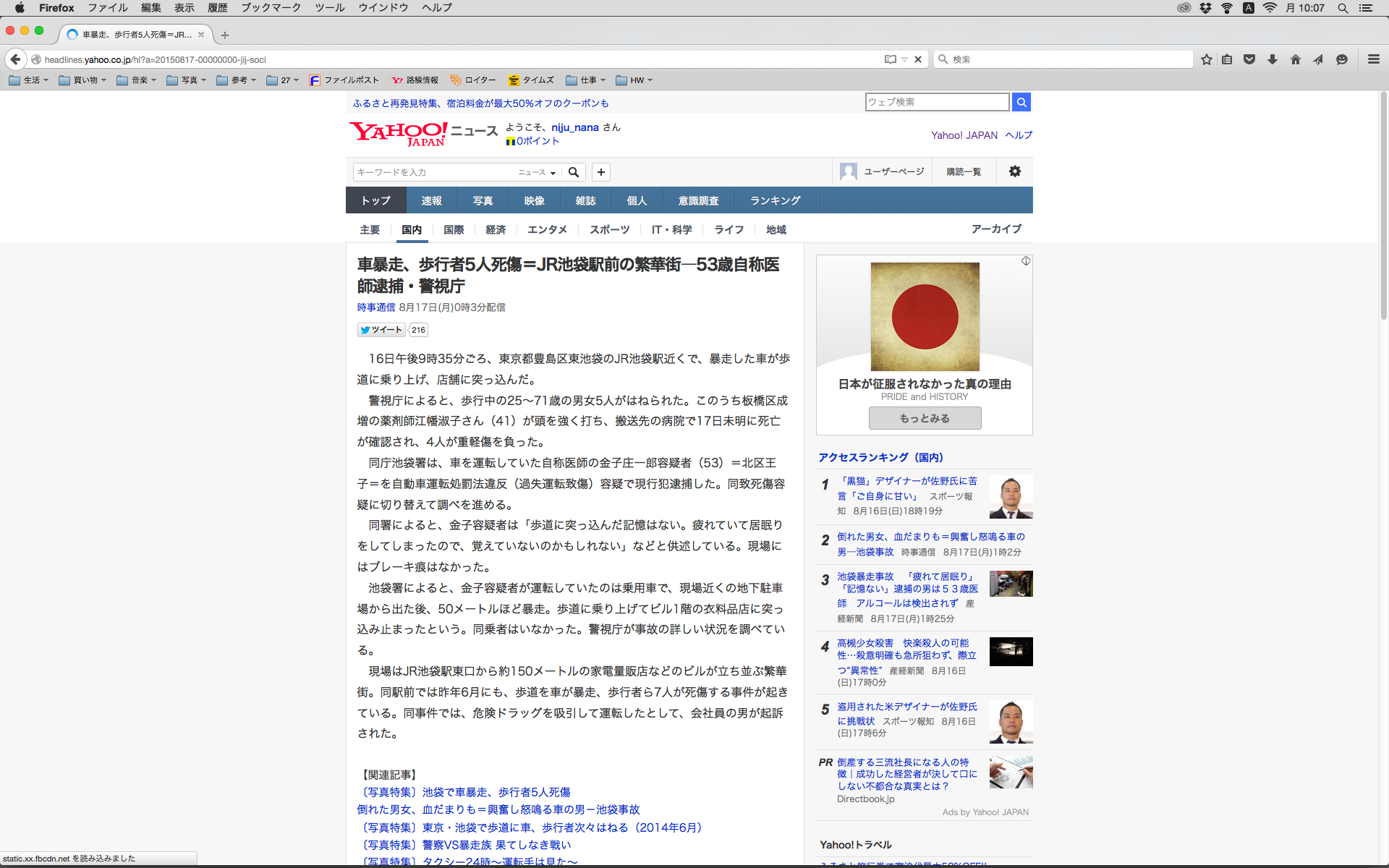Click the plus button beside keyword search

click(600, 172)
